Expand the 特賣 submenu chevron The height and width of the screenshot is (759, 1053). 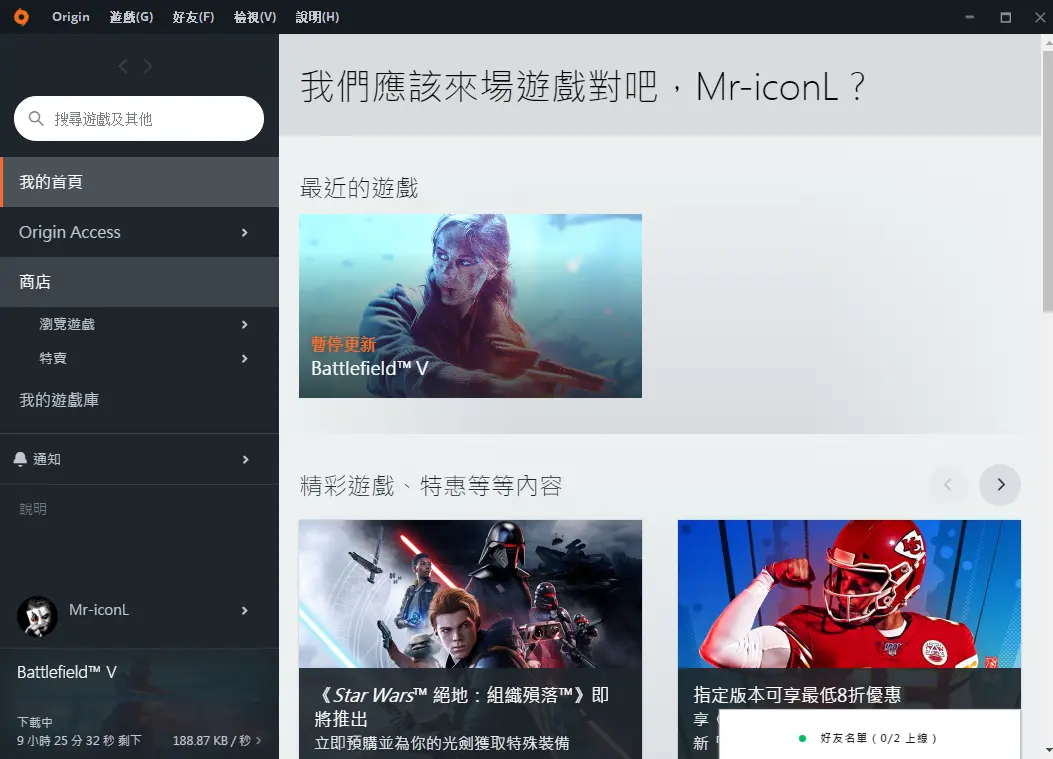[x=244, y=359]
